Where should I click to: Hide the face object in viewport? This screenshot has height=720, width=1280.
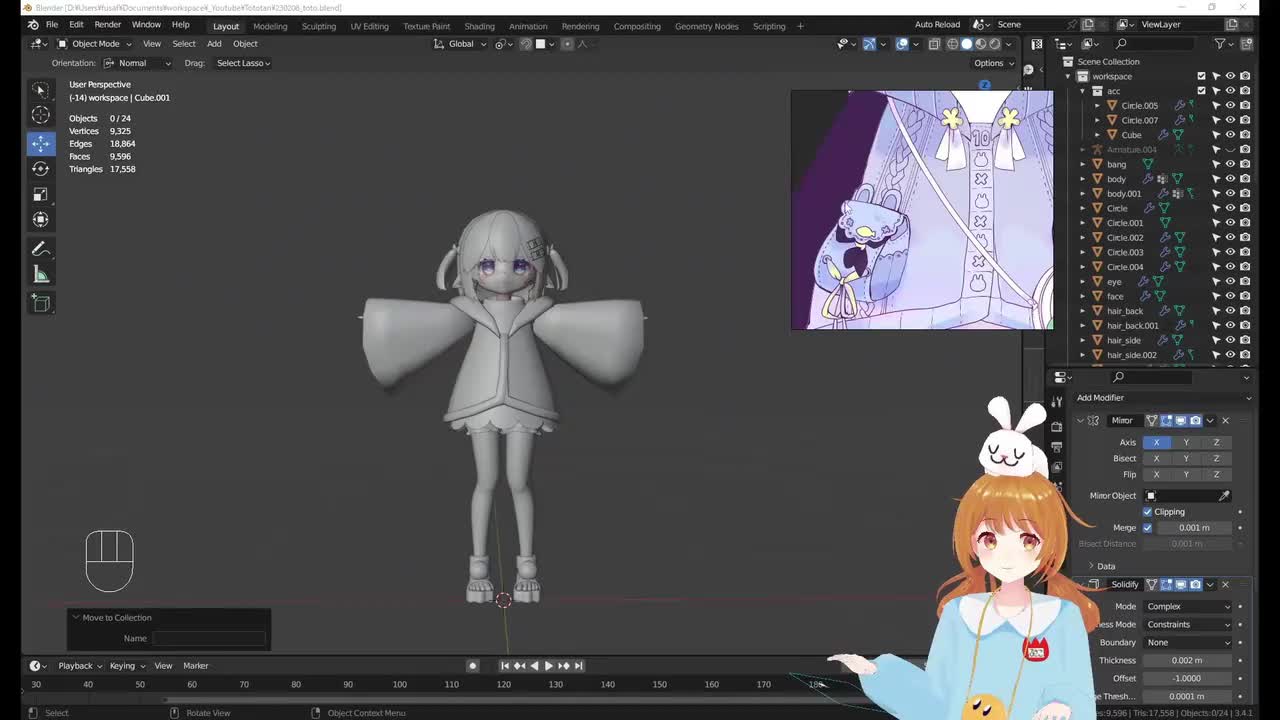pyautogui.click(x=1231, y=296)
